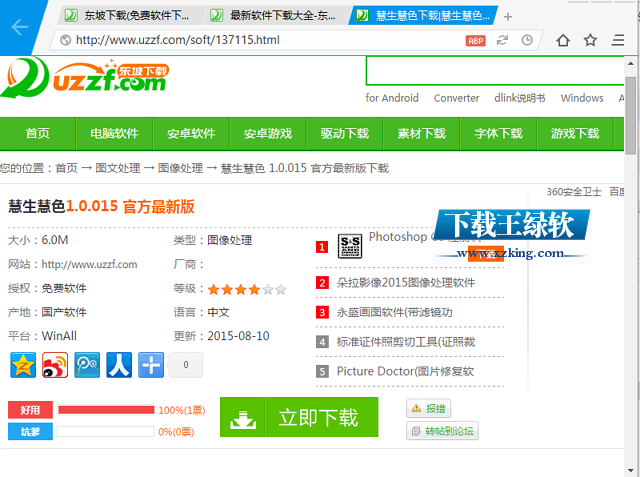The image size is (640, 477).
Task: Click the vertical scrollbar thumb
Action: (x=631, y=115)
